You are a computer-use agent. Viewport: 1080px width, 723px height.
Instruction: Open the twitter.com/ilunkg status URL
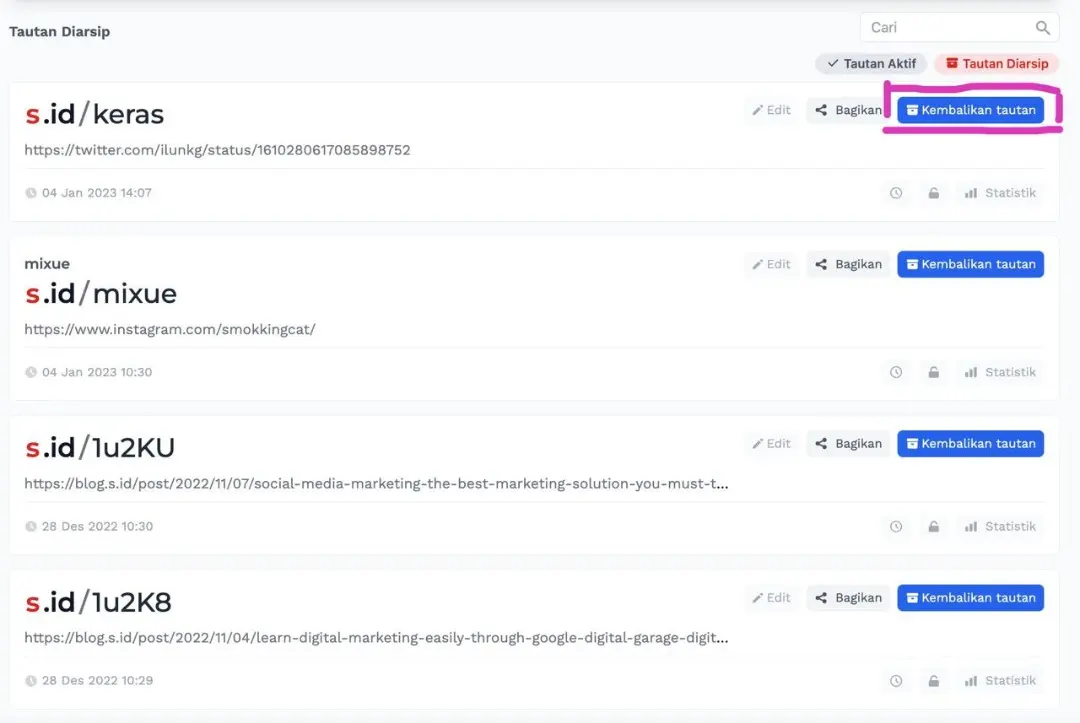coord(217,150)
